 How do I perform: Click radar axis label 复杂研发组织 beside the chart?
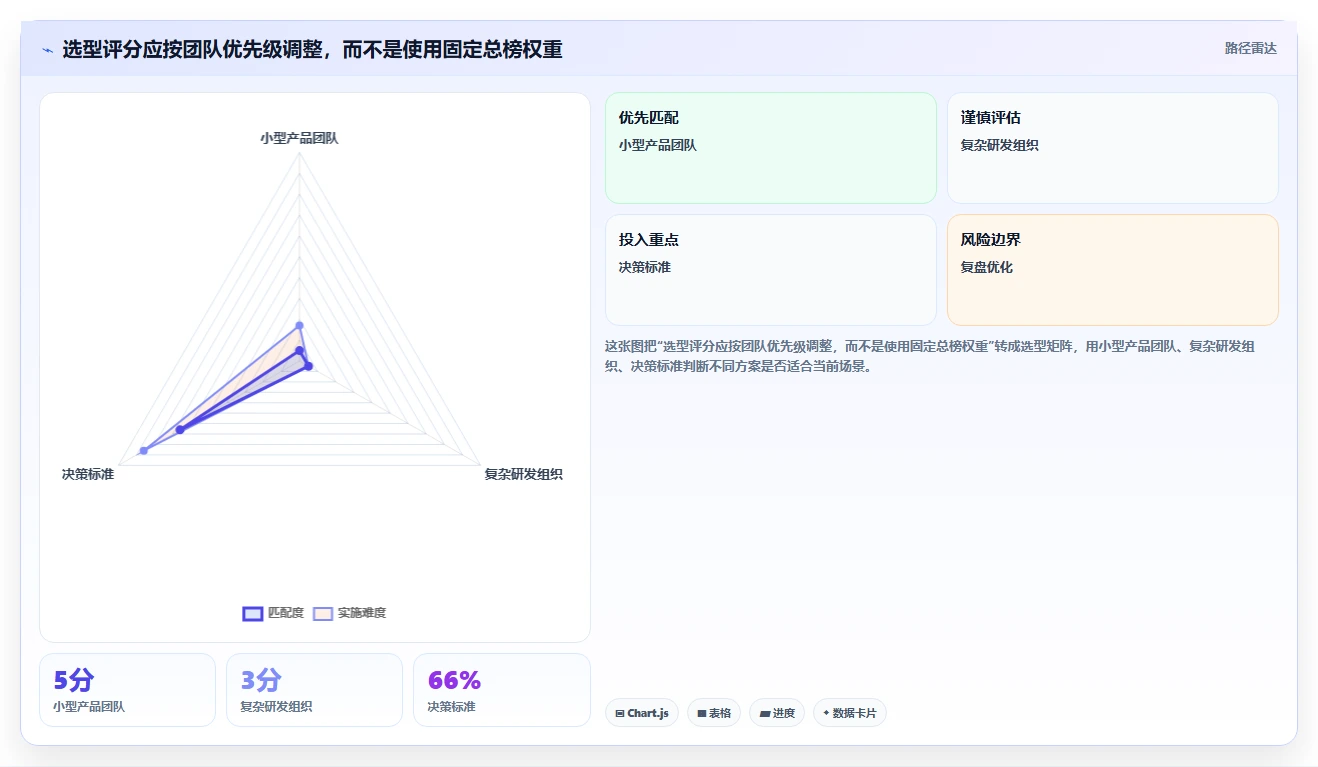524,474
